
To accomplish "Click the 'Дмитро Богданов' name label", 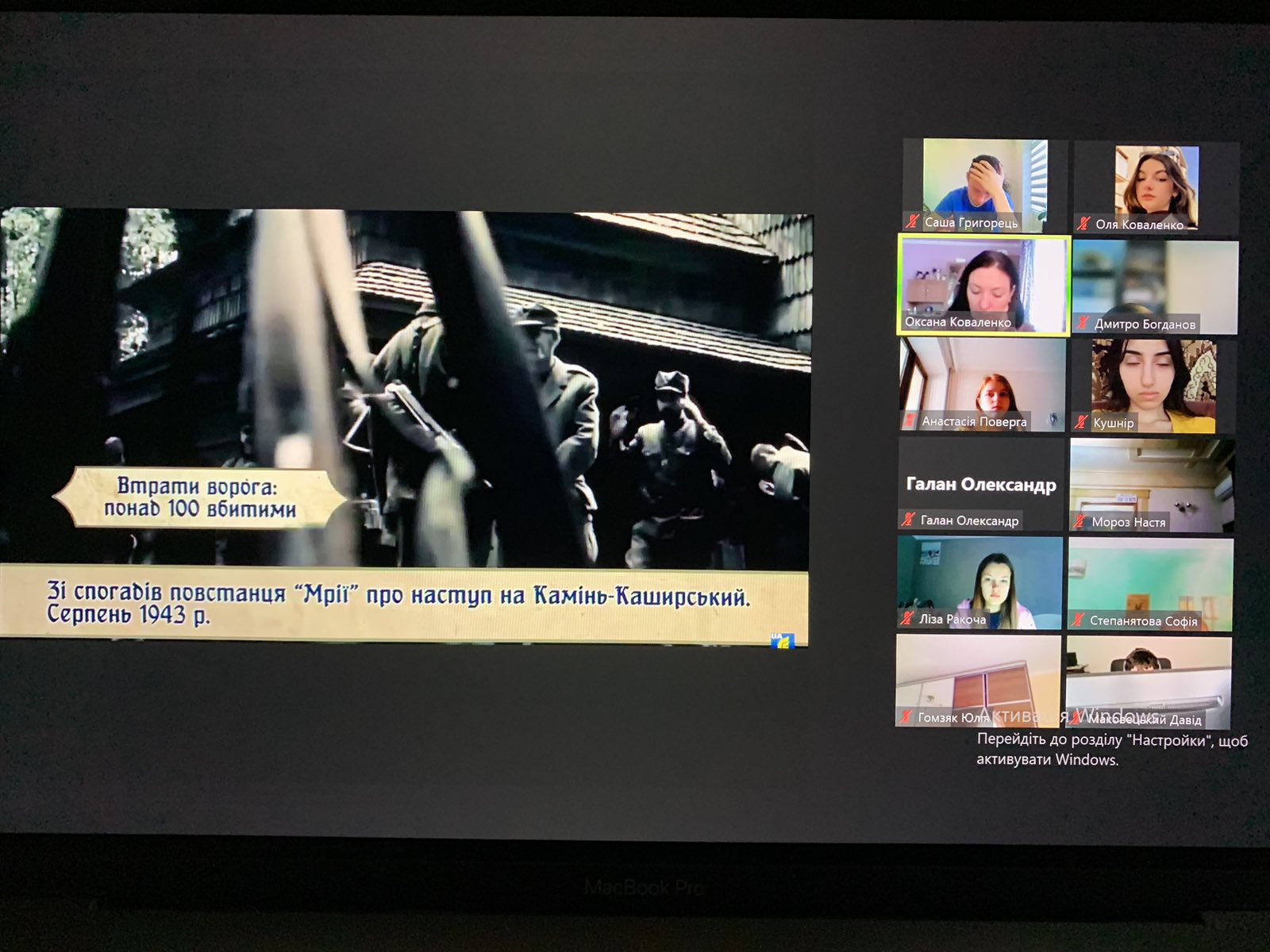I will [x=1145, y=324].
